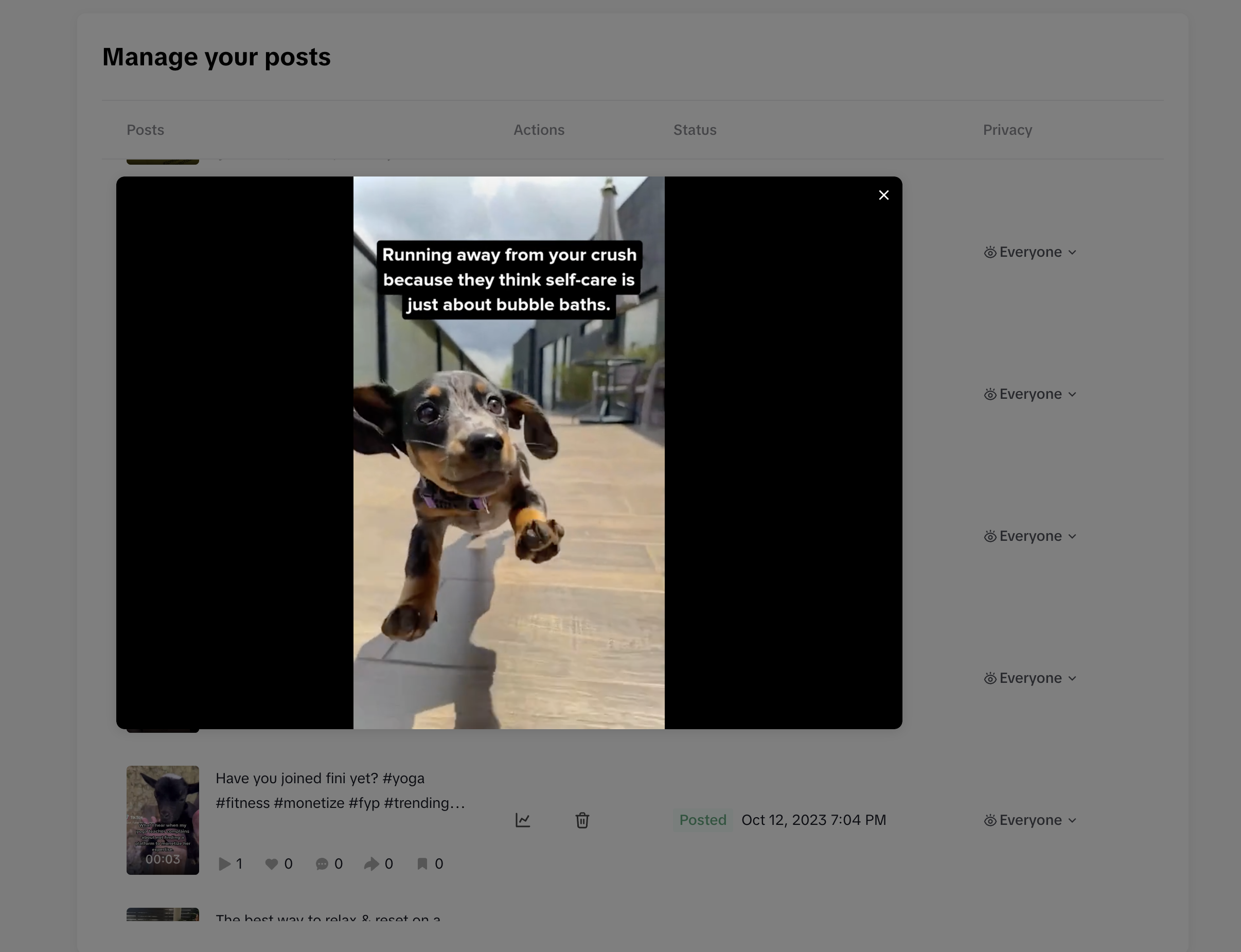Close the video preview popup
This screenshot has height=952, width=1241.
(883, 195)
